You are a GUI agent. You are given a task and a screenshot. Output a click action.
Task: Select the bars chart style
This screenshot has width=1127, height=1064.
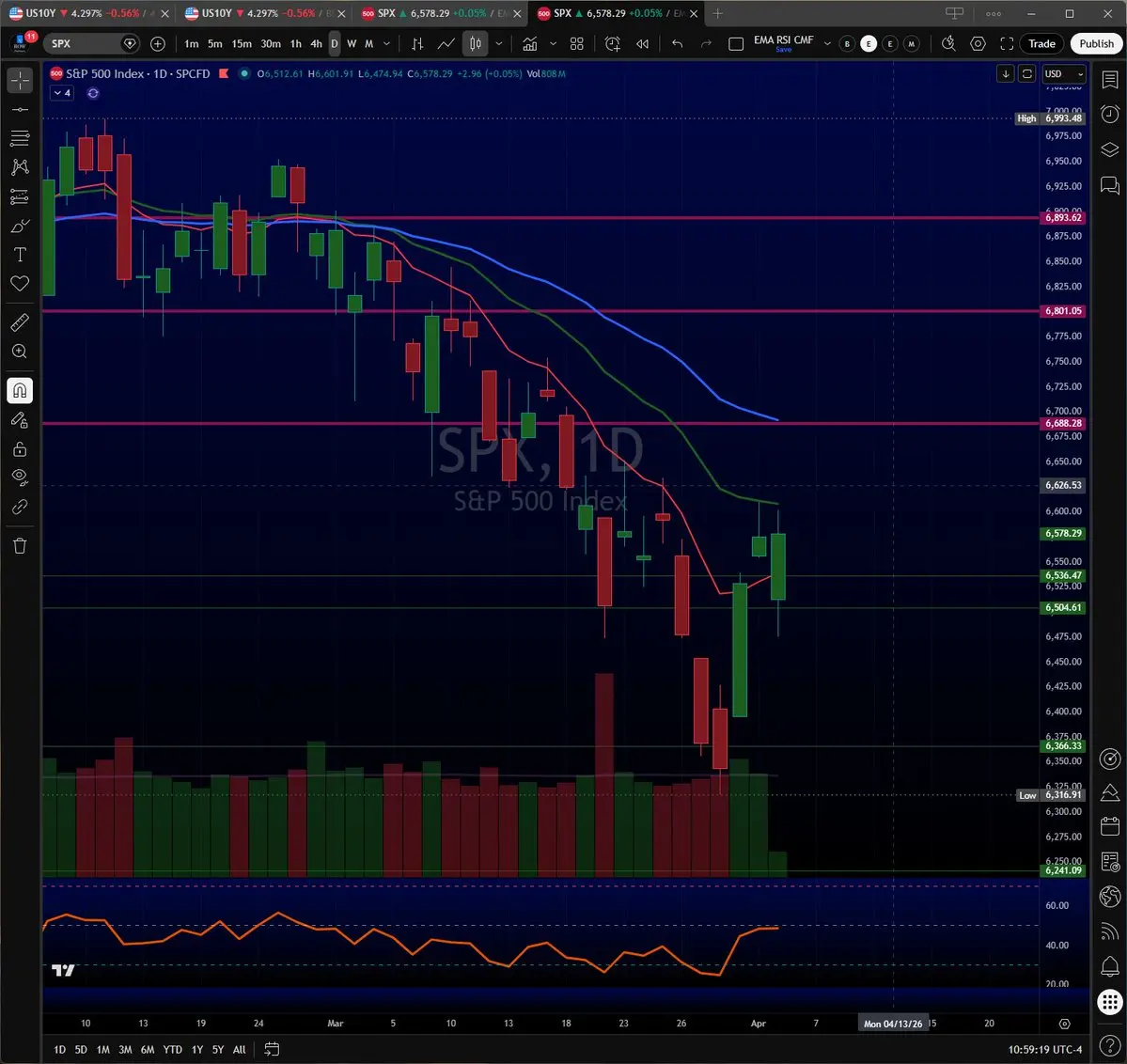[x=417, y=44]
